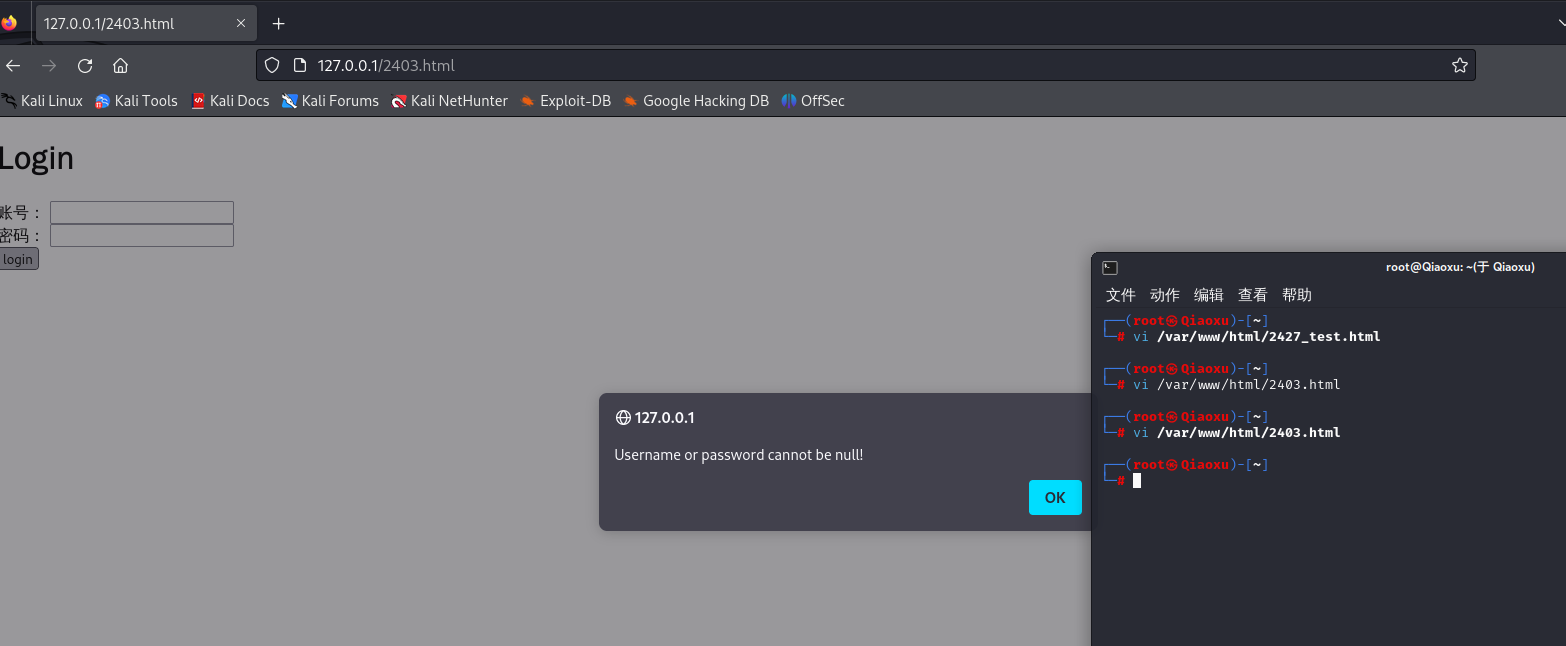The width and height of the screenshot is (1566, 646).
Task: Open the 文件 menu in terminal
Action: tap(1121, 295)
